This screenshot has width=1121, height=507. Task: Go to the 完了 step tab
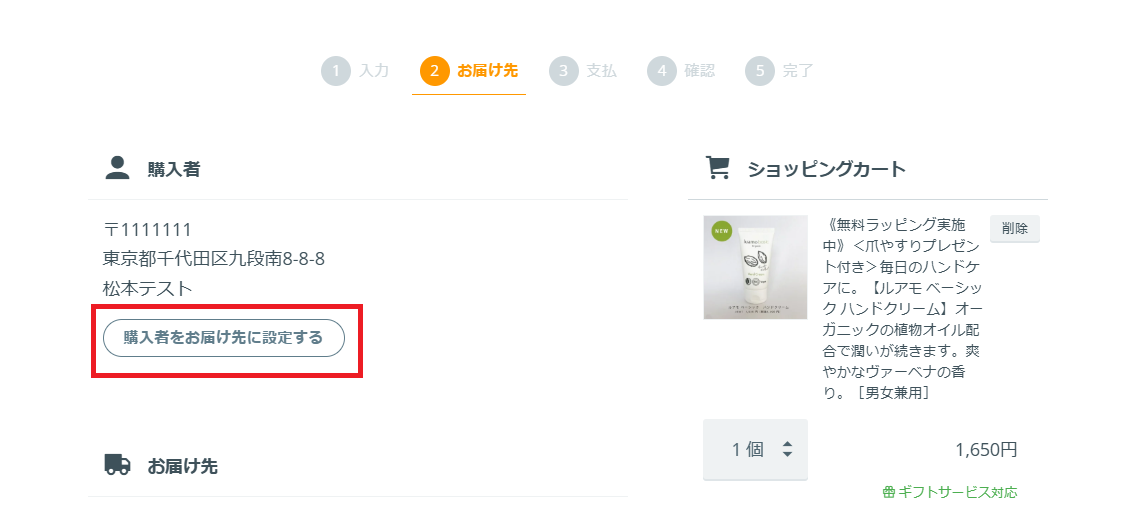point(798,71)
